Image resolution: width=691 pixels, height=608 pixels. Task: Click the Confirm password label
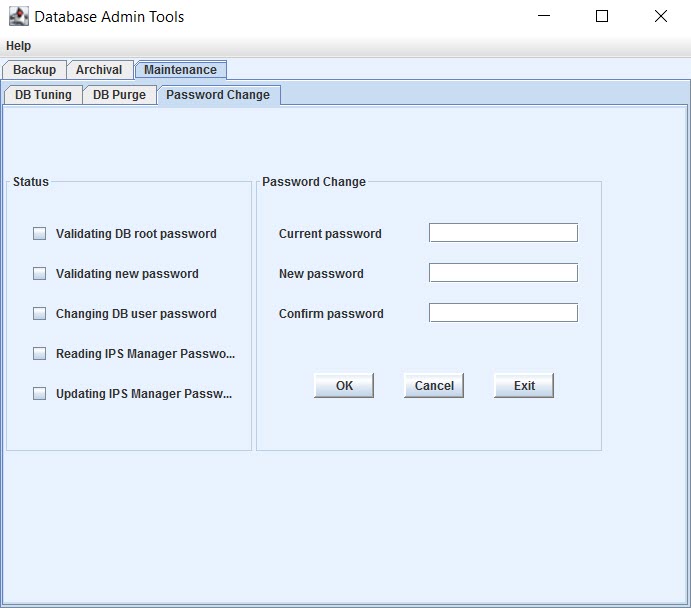coord(331,314)
